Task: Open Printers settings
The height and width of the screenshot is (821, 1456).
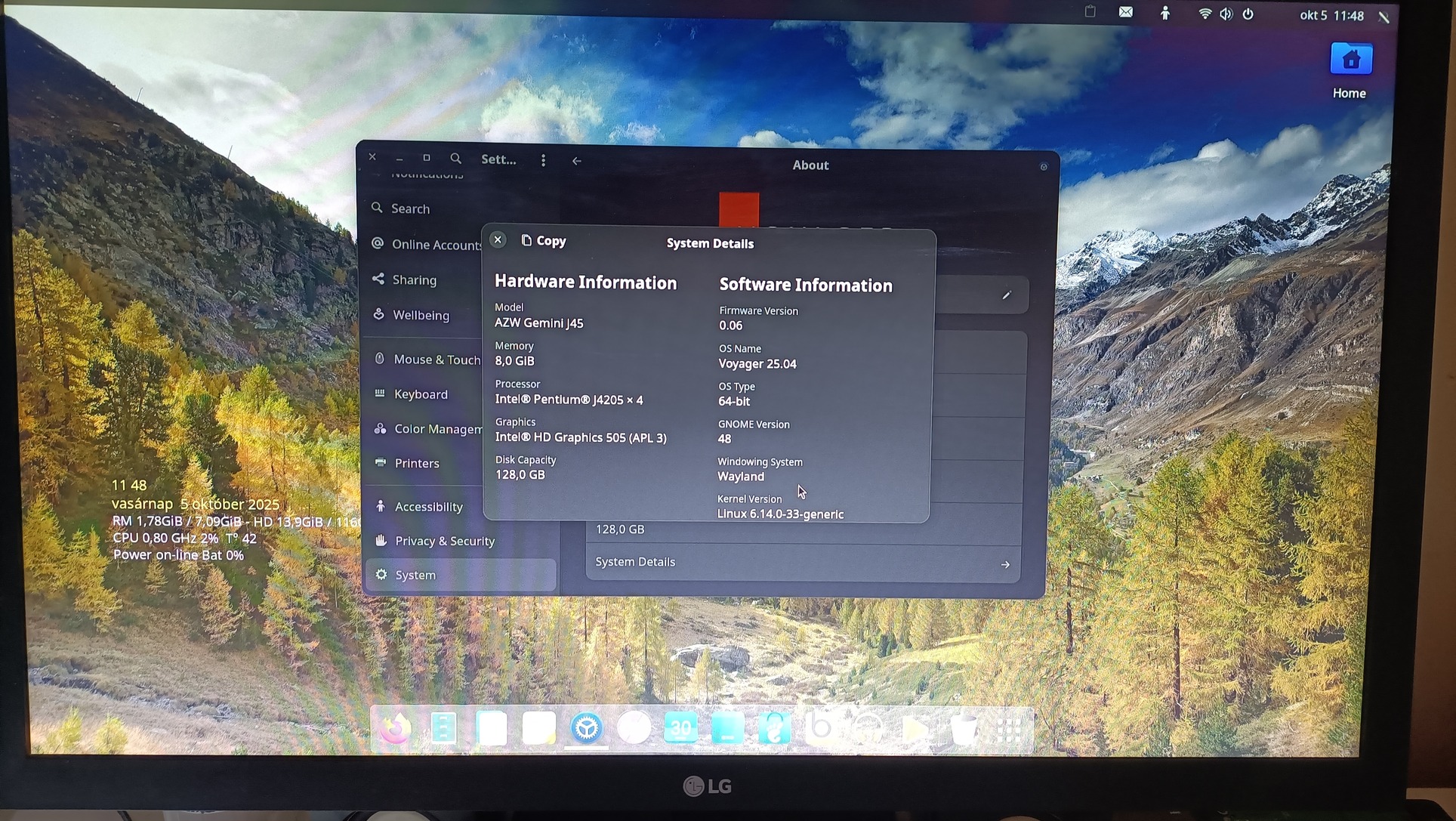Action: [x=416, y=464]
